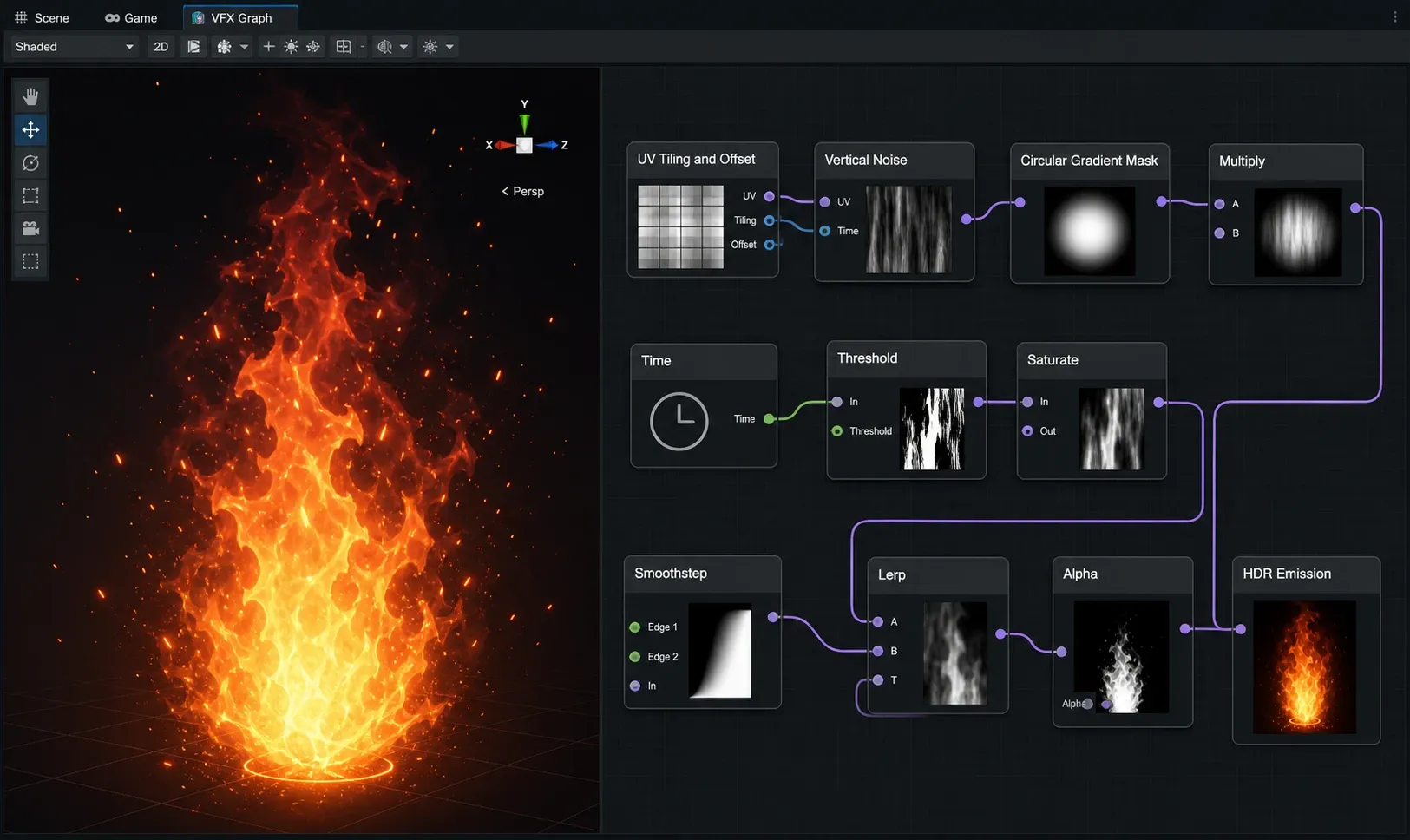Toggle Persp perspective label
The image size is (1410, 840).
tap(522, 191)
